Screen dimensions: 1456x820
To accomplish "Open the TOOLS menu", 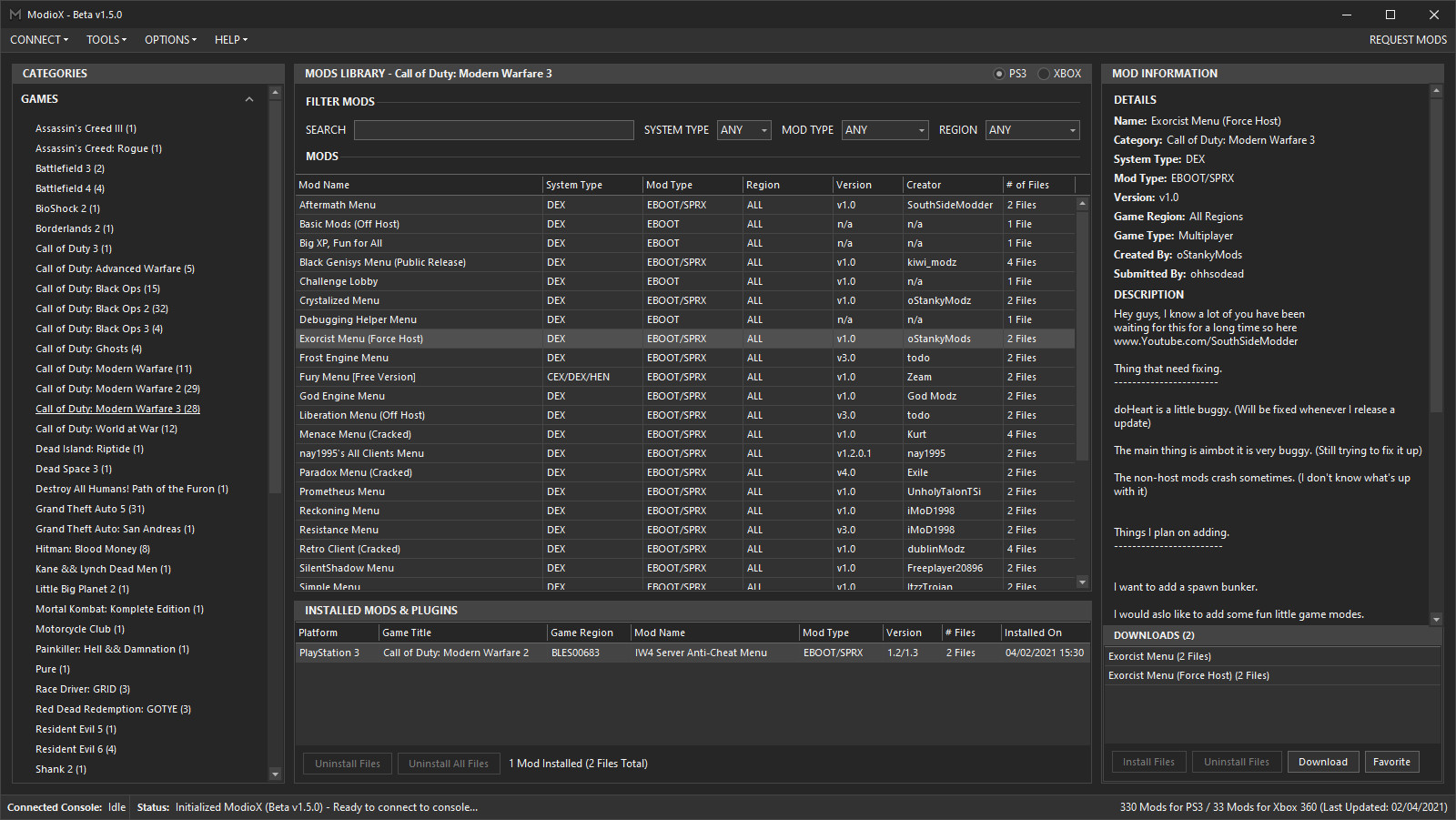I will (106, 40).
